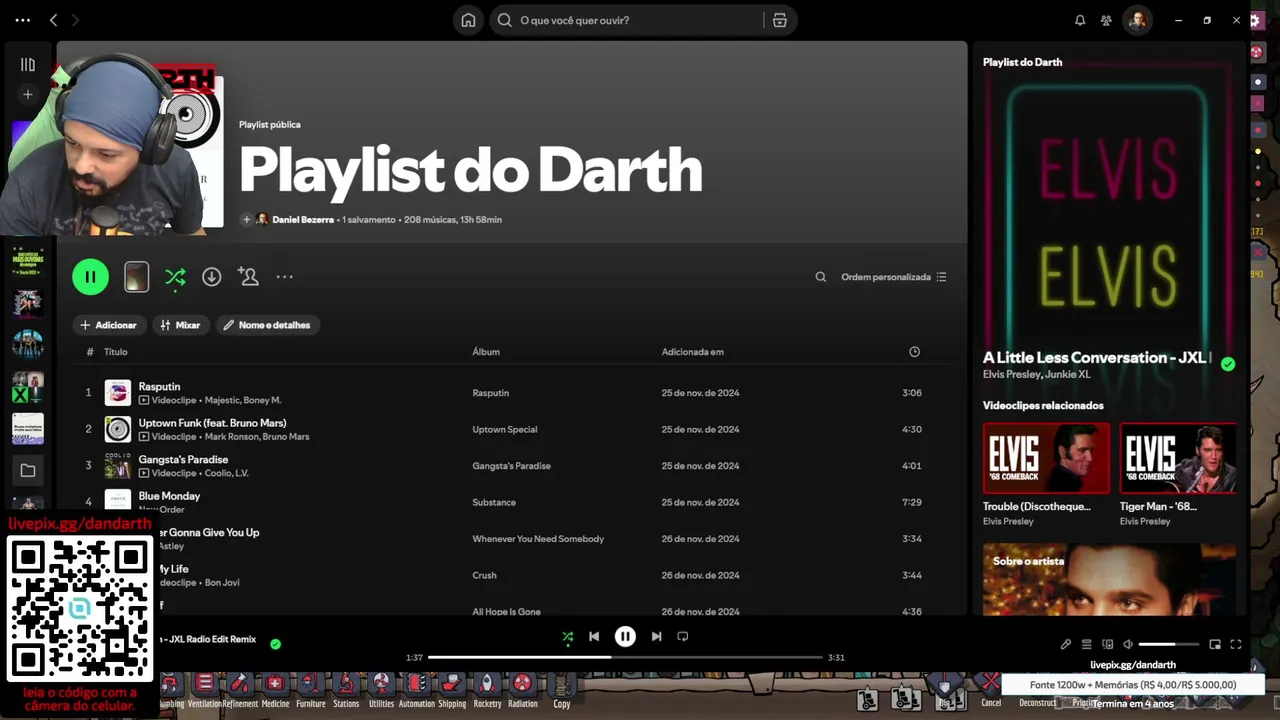Select the Uptown Funk track title
This screenshot has width=1280, height=720.
coord(212,423)
